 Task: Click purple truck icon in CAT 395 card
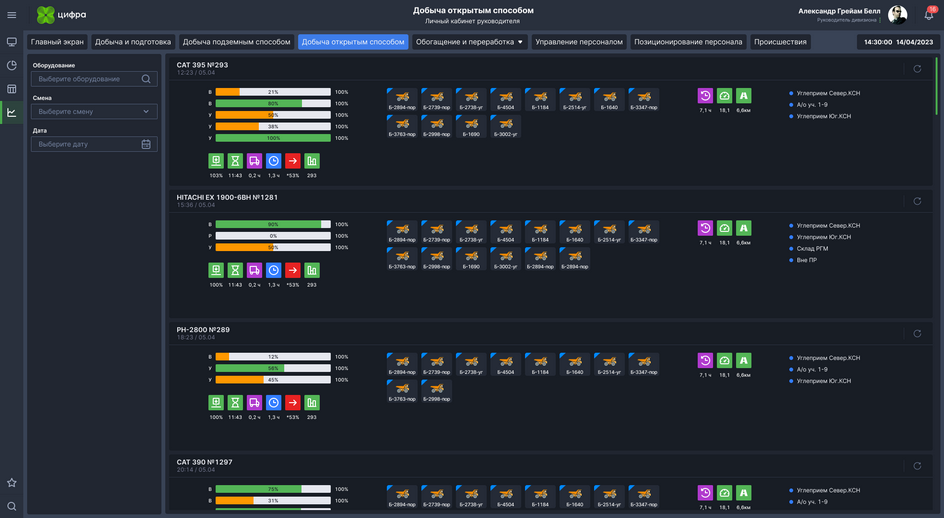coord(255,161)
